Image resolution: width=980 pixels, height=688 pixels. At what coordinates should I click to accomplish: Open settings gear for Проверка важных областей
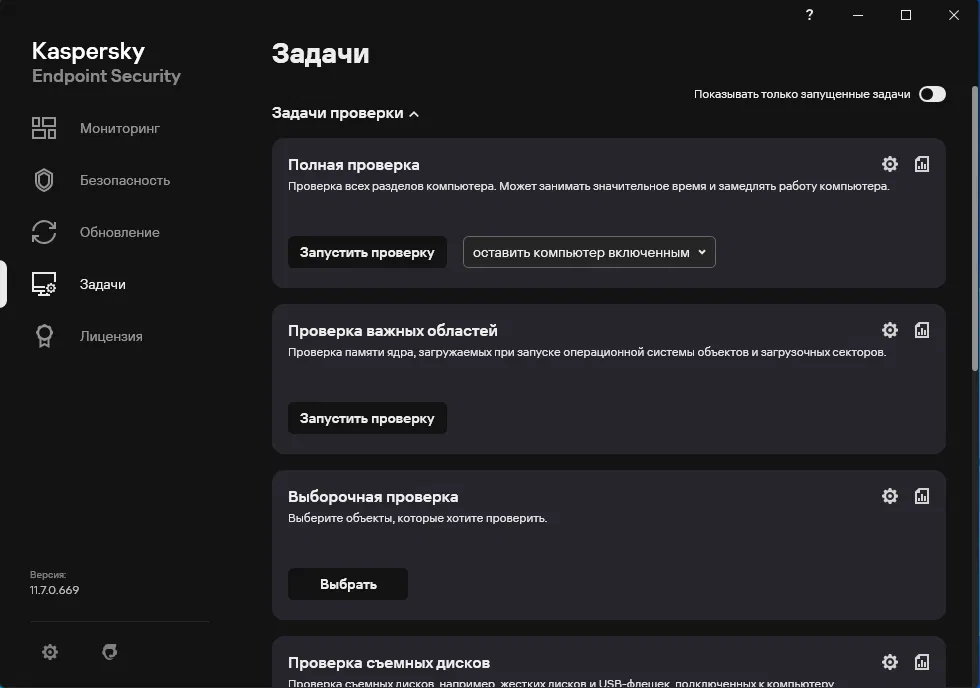[x=890, y=330]
